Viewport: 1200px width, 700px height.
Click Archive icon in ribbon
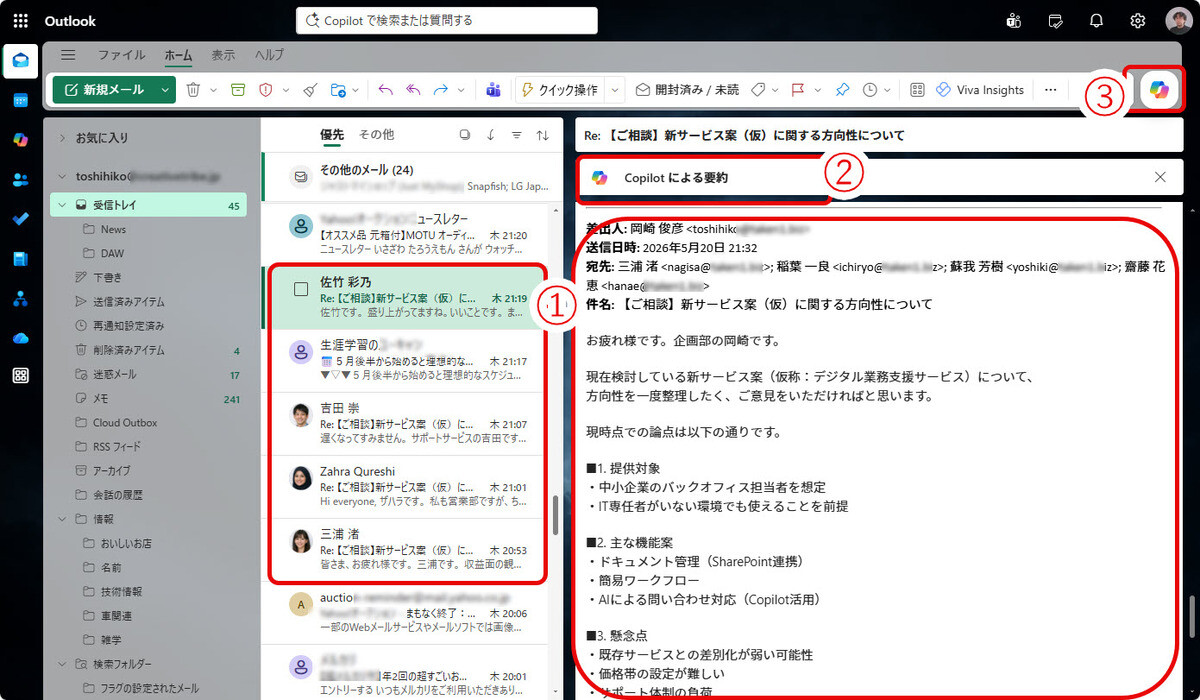[238, 90]
